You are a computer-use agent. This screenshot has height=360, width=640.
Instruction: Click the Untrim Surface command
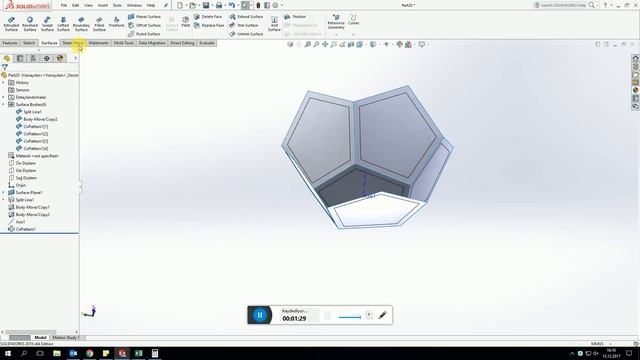[246, 34]
